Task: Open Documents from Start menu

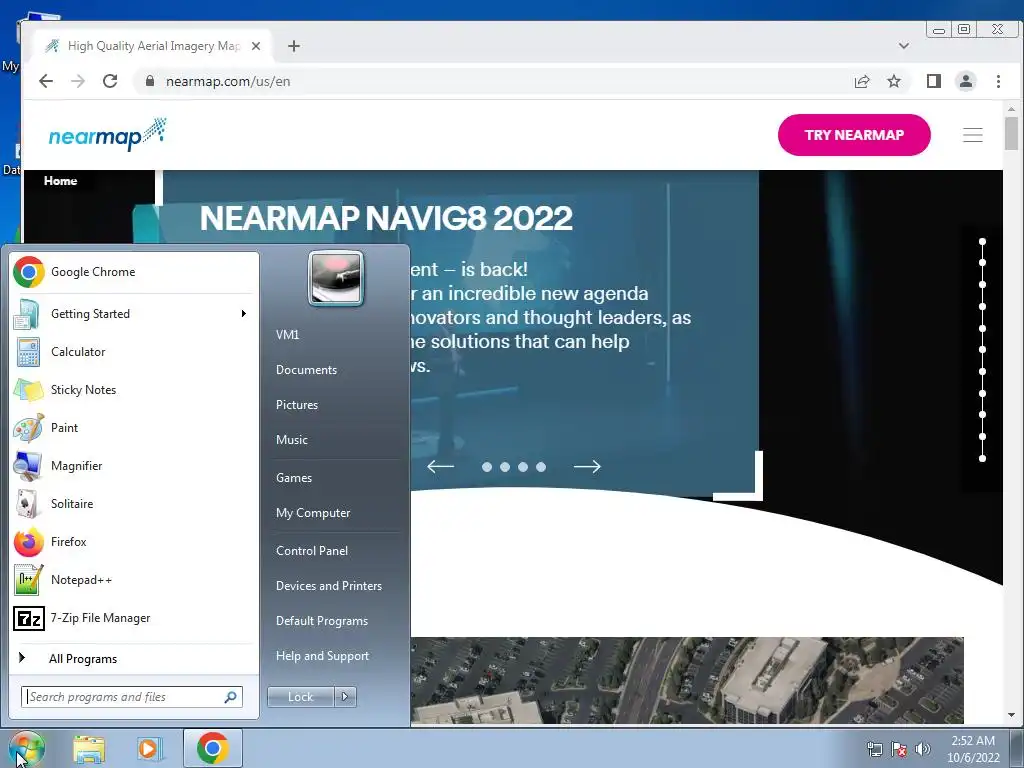Action: [x=306, y=370]
